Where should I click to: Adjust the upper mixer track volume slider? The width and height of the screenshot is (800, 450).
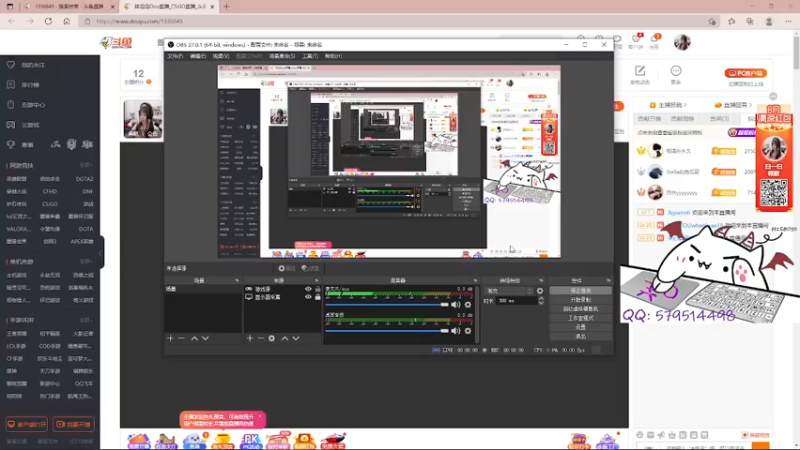(x=387, y=305)
